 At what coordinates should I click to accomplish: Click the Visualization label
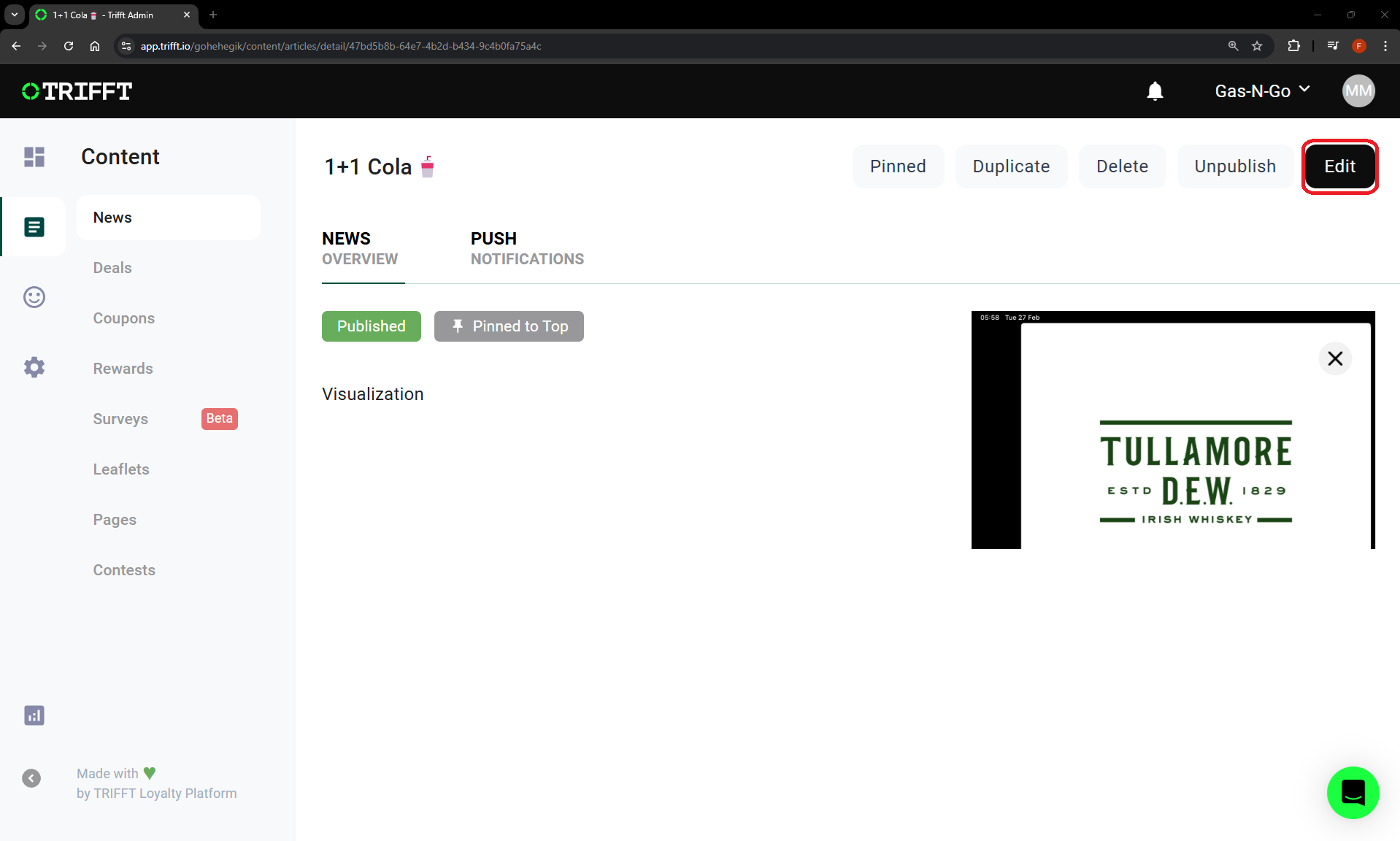click(373, 394)
